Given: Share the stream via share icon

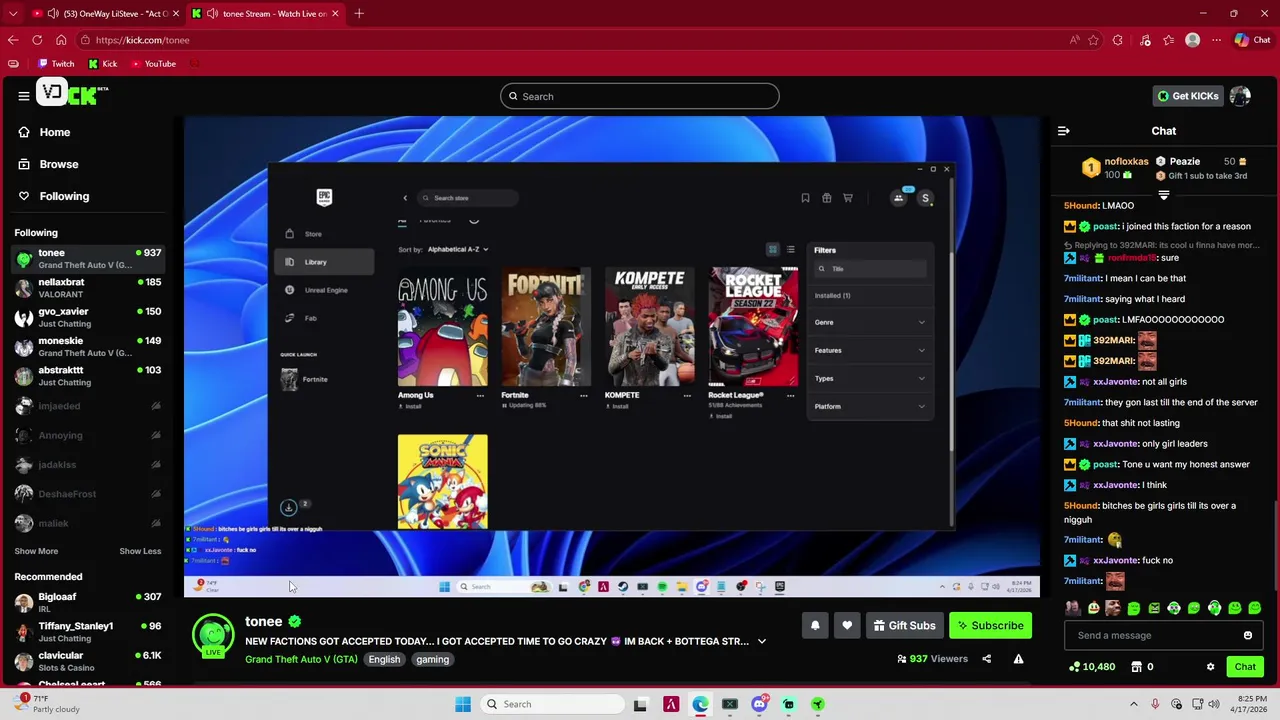Looking at the screenshot, I should [986, 659].
